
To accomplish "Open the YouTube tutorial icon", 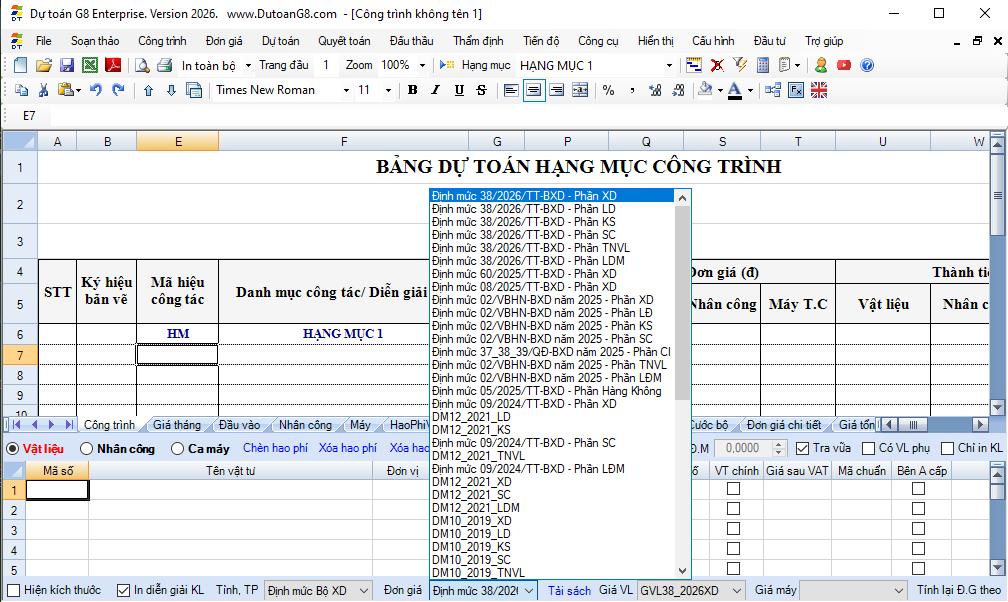I will [x=844, y=65].
